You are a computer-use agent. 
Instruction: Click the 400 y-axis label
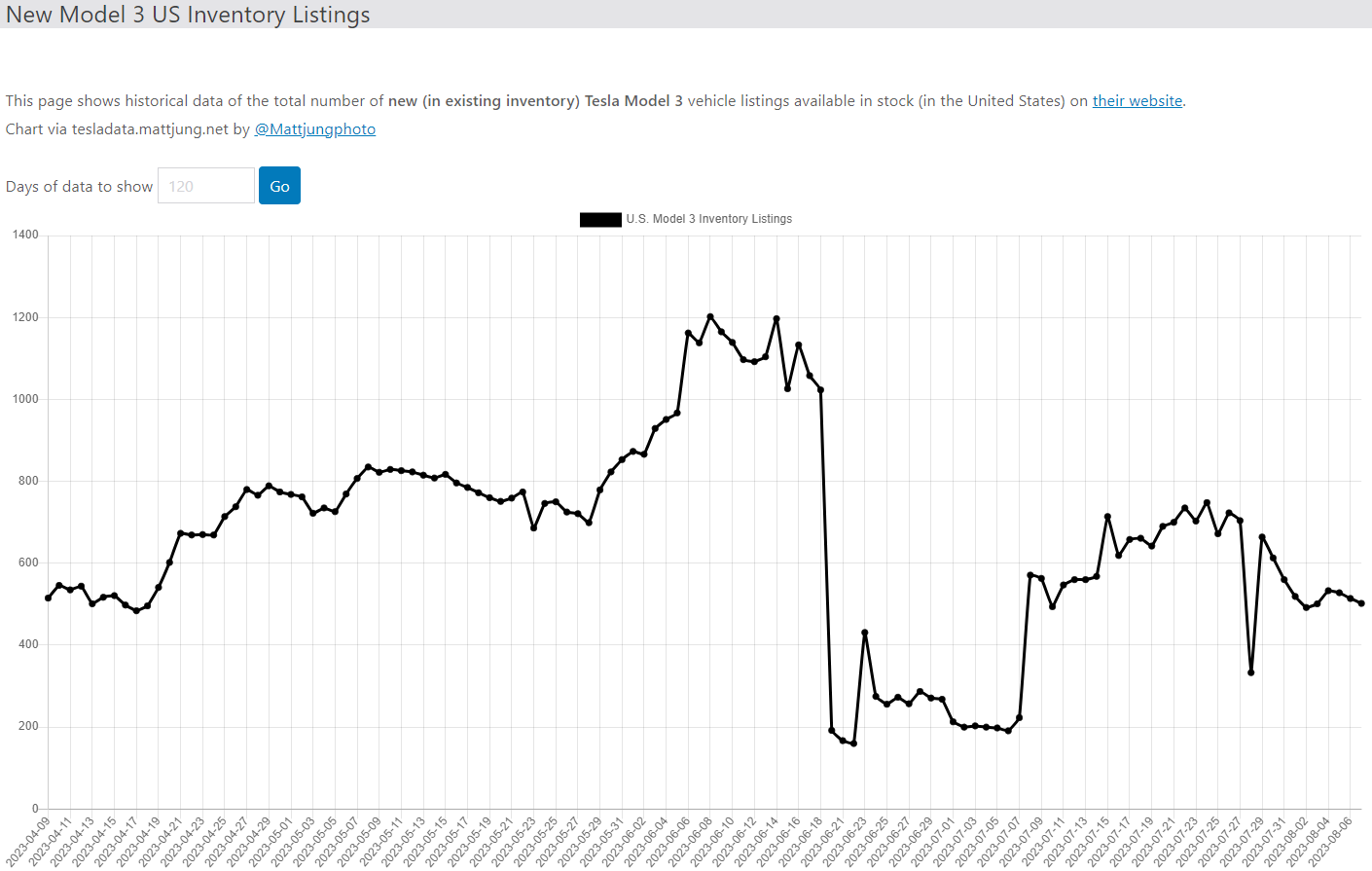pos(29,644)
